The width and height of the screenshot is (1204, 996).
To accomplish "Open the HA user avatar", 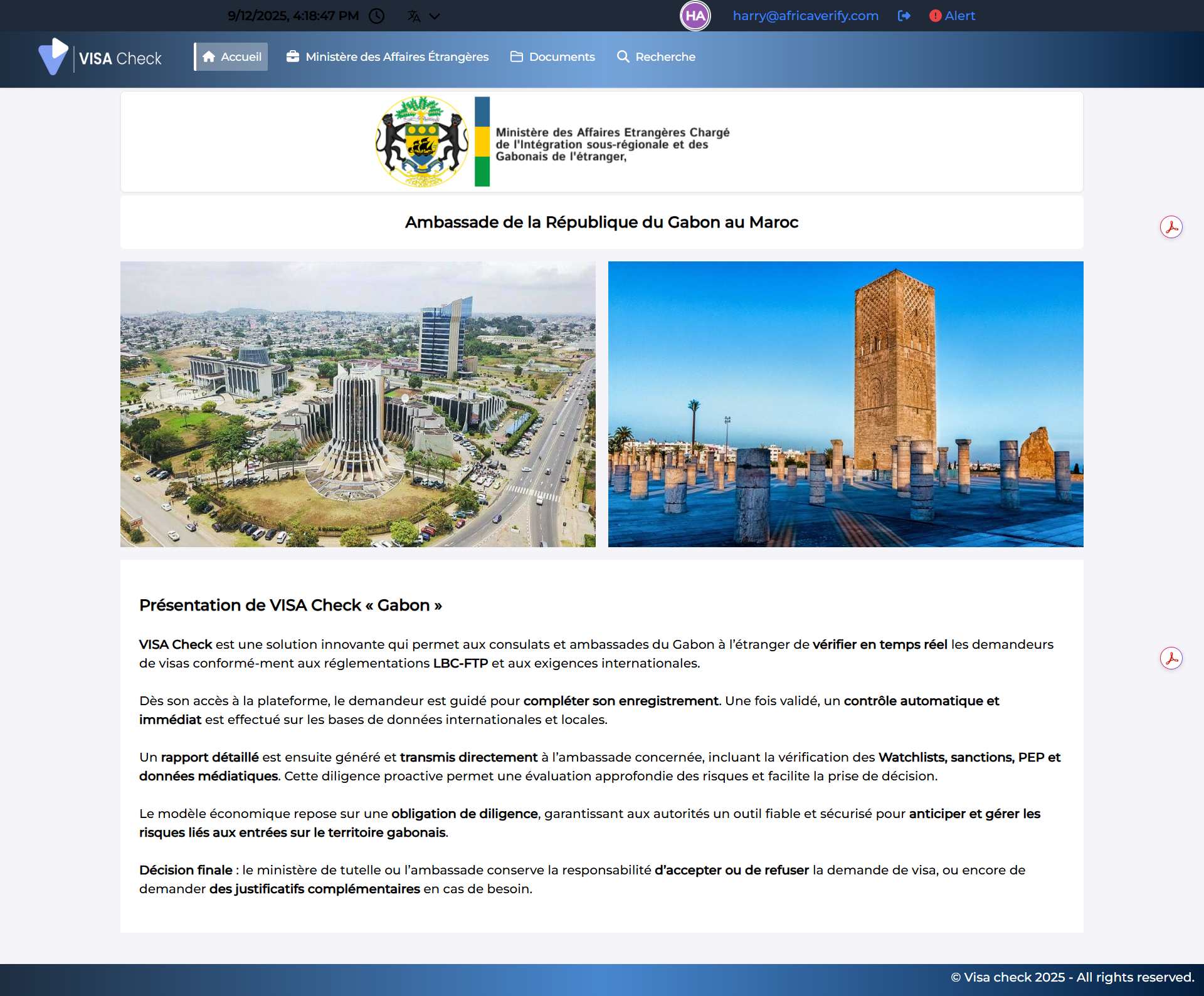I will coord(695,16).
